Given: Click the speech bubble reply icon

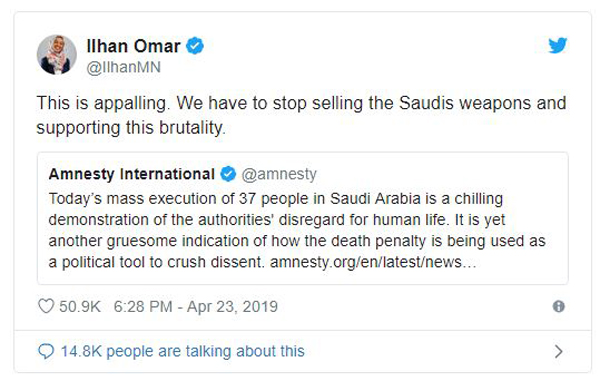Looking at the screenshot, I should [x=46, y=351].
